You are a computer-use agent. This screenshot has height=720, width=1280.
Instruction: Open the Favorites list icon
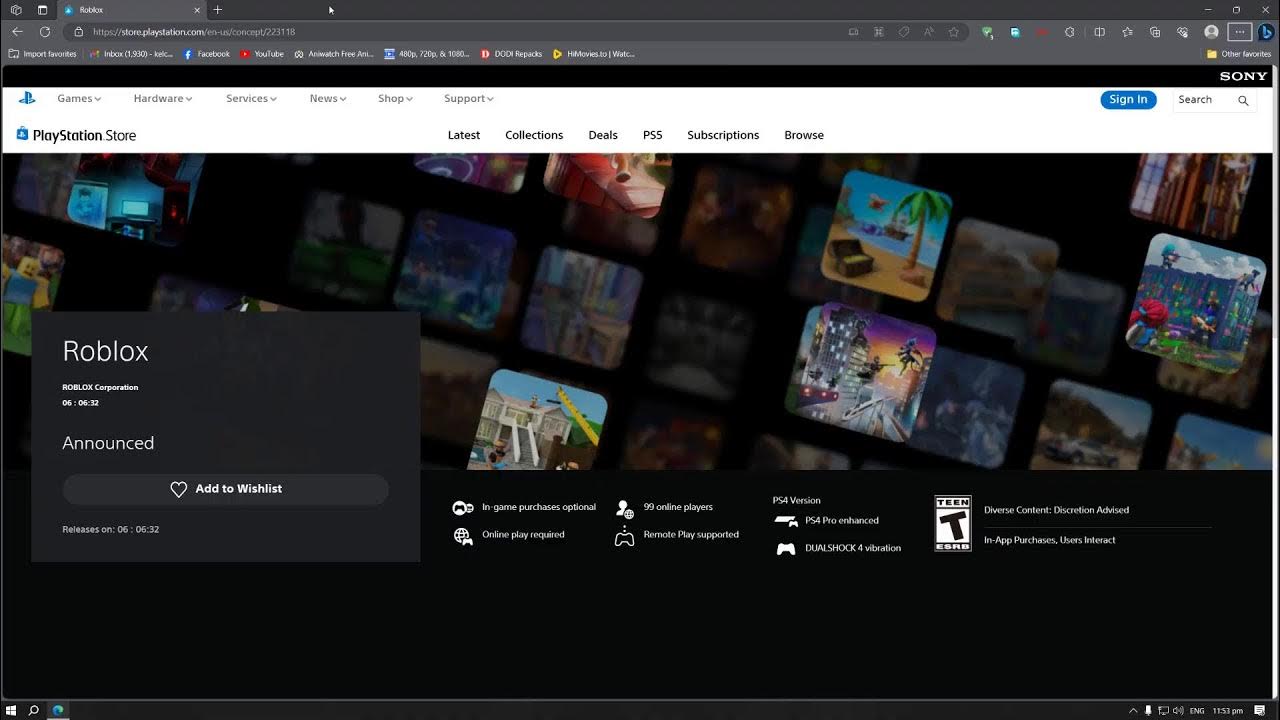coord(1127,32)
